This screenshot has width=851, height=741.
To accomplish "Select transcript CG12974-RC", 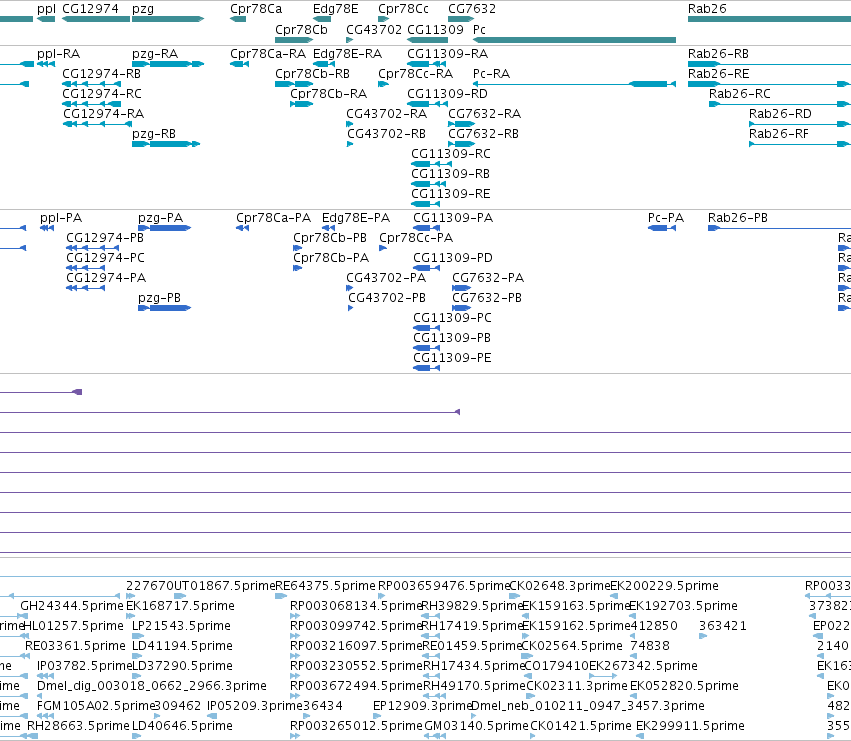I will [x=91, y=104].
